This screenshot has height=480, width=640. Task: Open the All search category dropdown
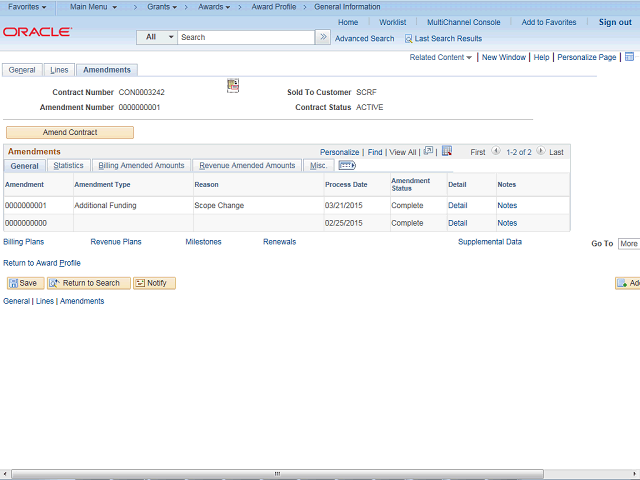157,37
